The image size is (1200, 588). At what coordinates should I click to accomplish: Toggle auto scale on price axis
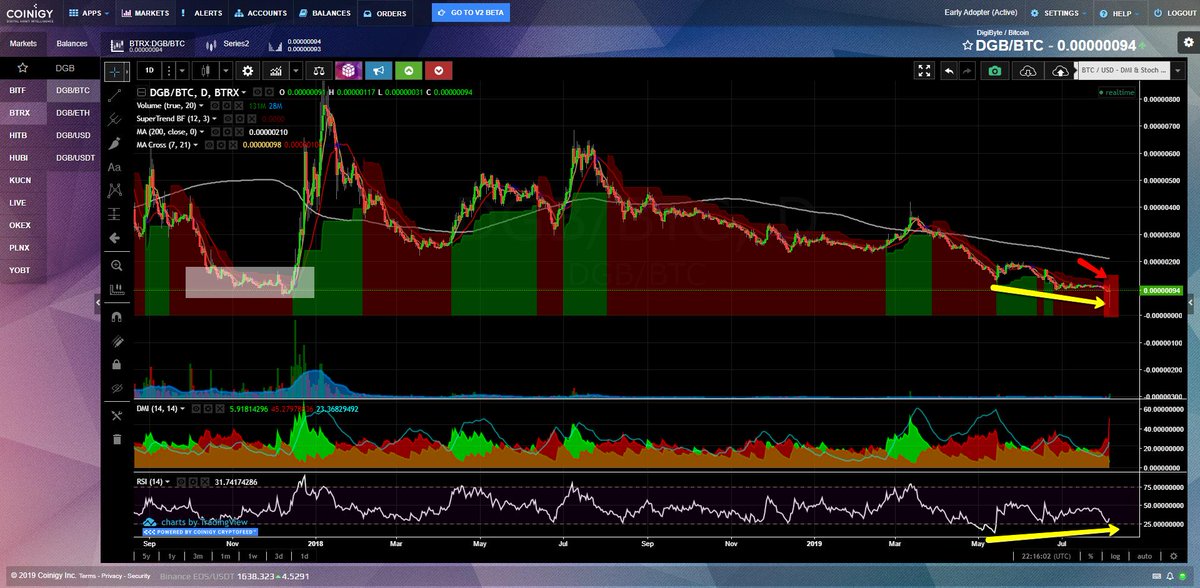[x=1145, y=556]
